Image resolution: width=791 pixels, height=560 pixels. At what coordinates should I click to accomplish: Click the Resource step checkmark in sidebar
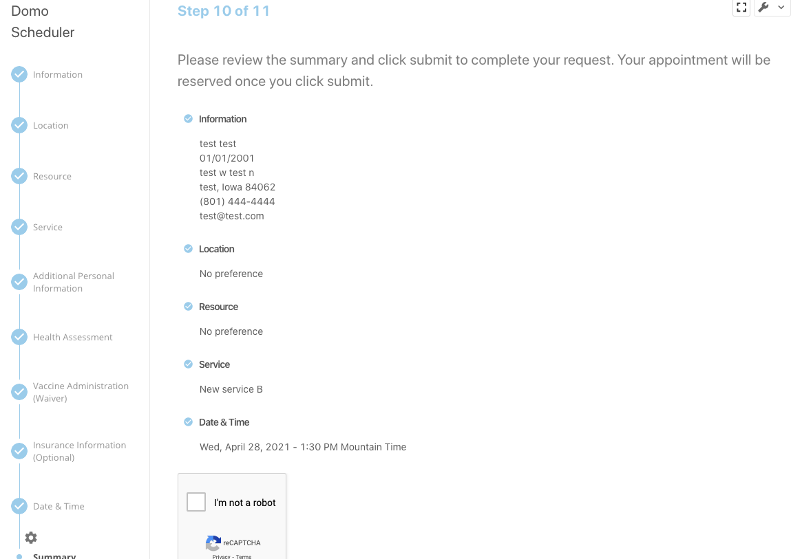(x=19, y=176)
